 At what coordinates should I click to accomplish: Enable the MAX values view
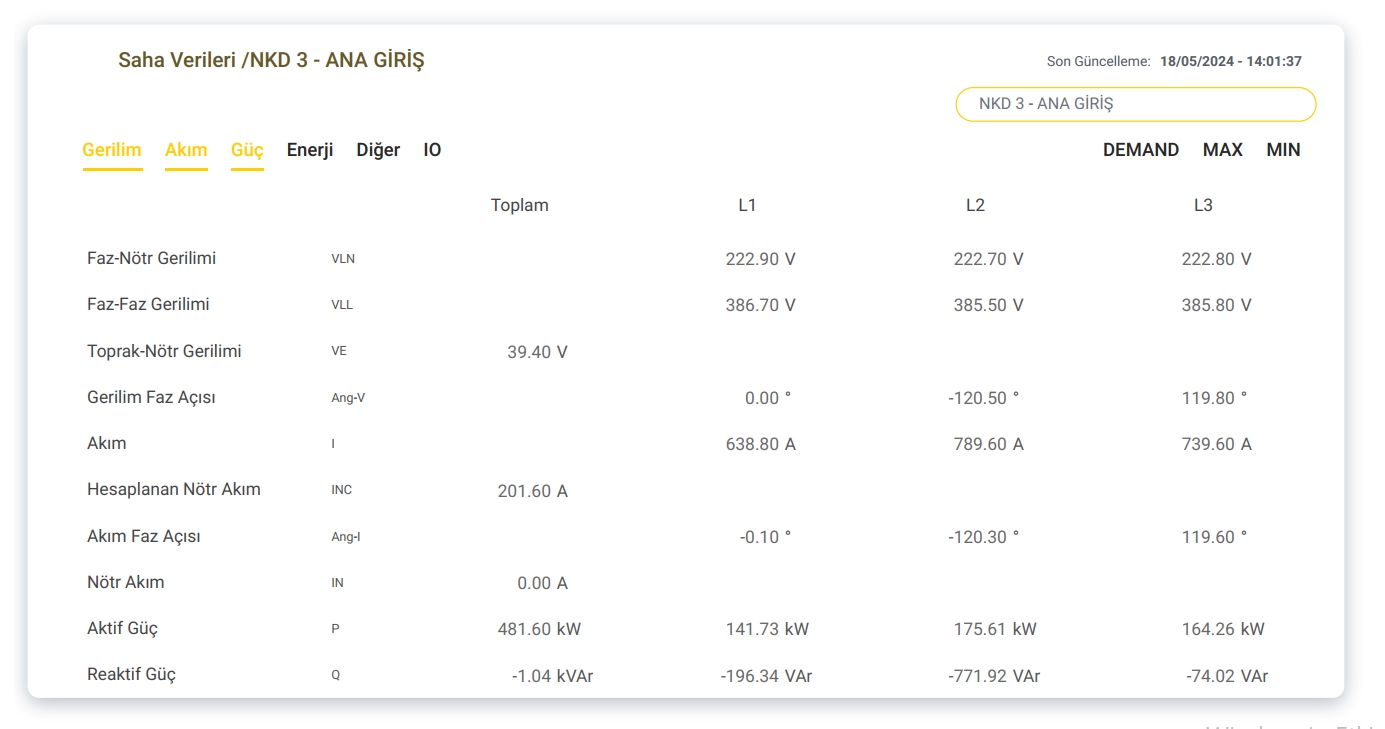[1222, 150]
